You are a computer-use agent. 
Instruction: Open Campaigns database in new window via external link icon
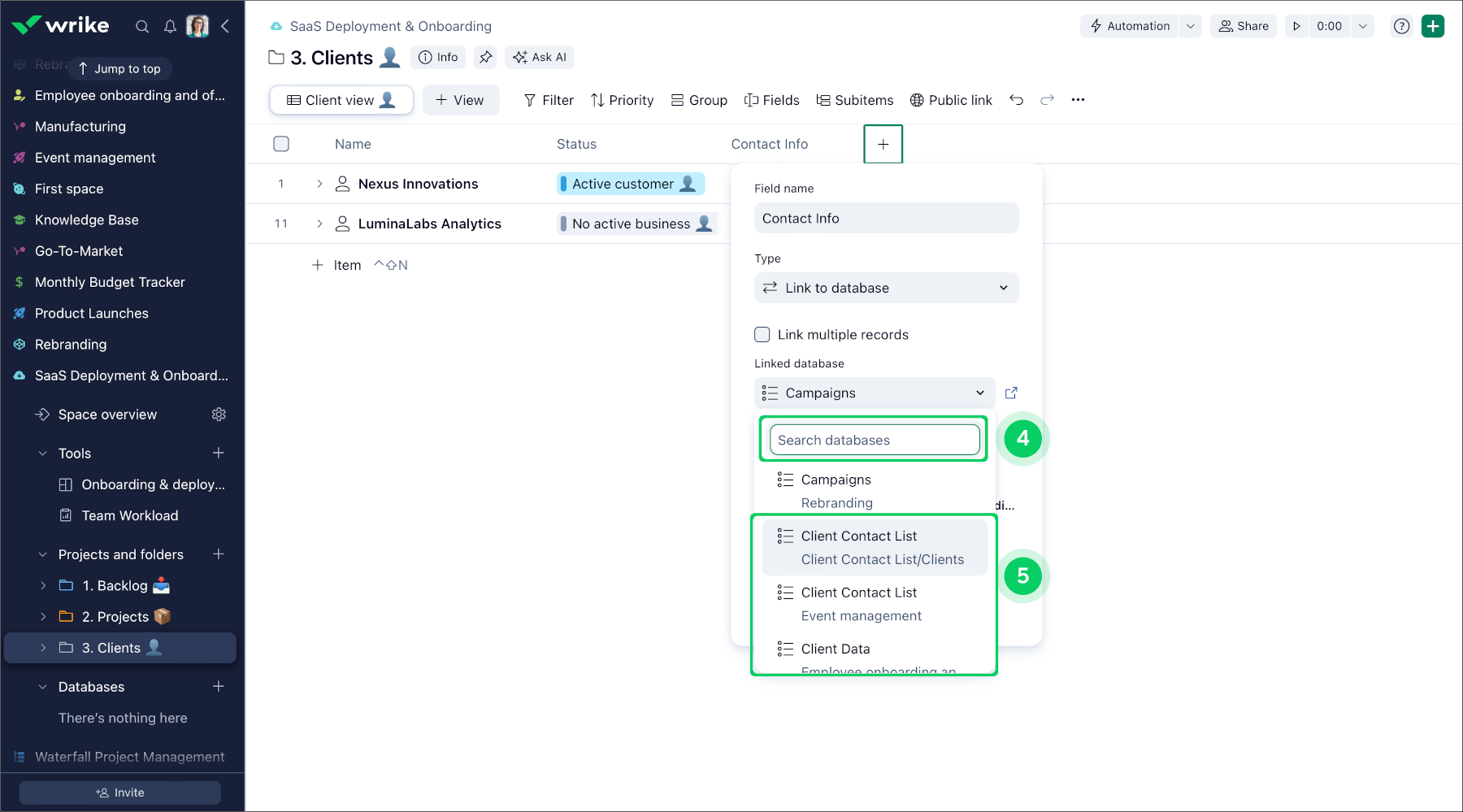(x=1010, y=393)
